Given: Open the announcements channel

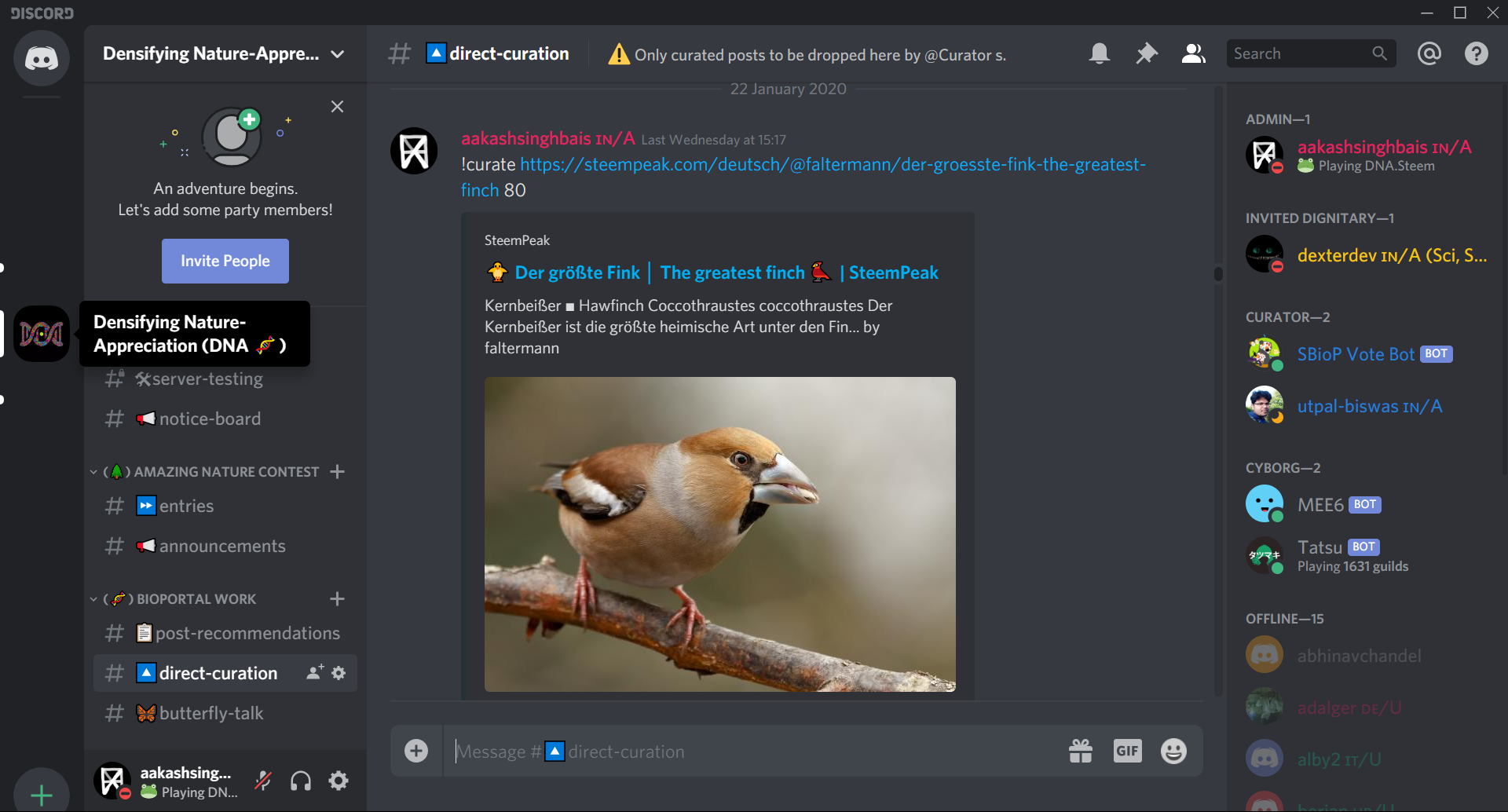Looking at the screenshot, I should click(x=225, y=546).
